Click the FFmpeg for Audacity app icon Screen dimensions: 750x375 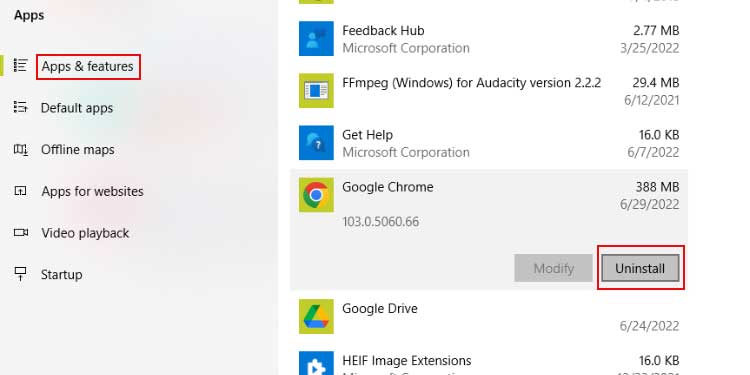coord(316,91)
